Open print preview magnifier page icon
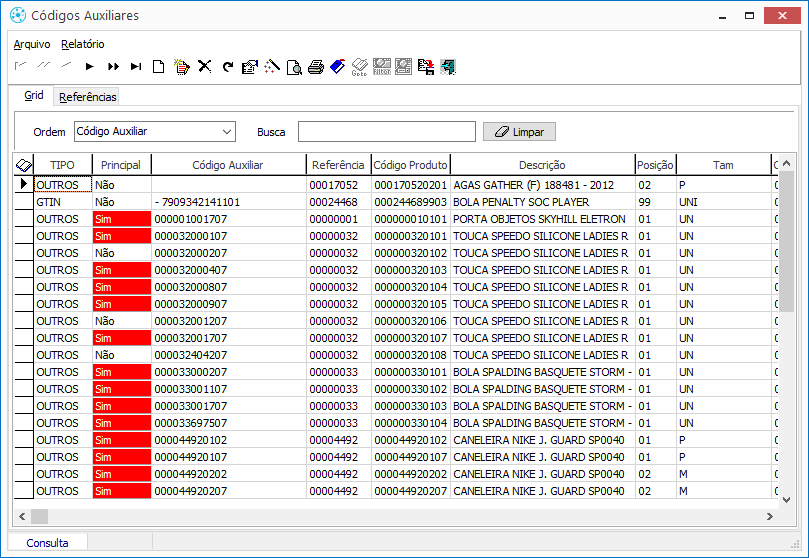 point(294,67)
